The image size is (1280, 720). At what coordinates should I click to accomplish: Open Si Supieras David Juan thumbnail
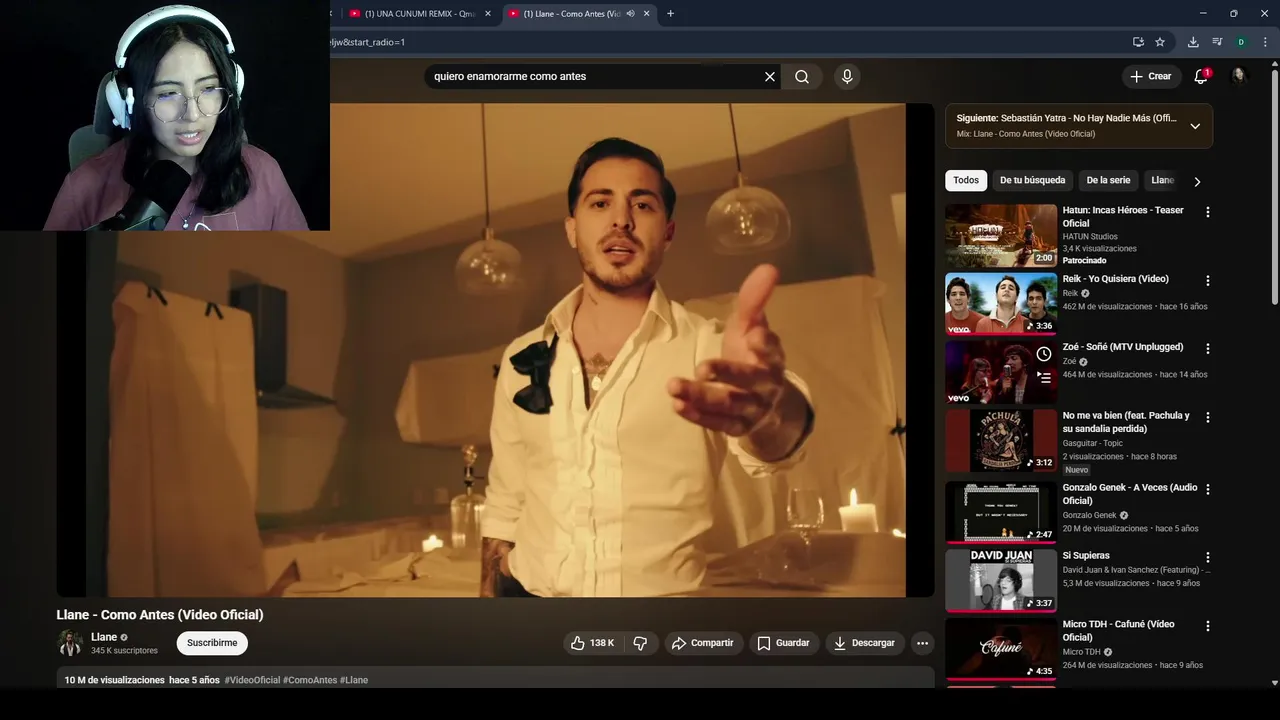point(1001,580)
